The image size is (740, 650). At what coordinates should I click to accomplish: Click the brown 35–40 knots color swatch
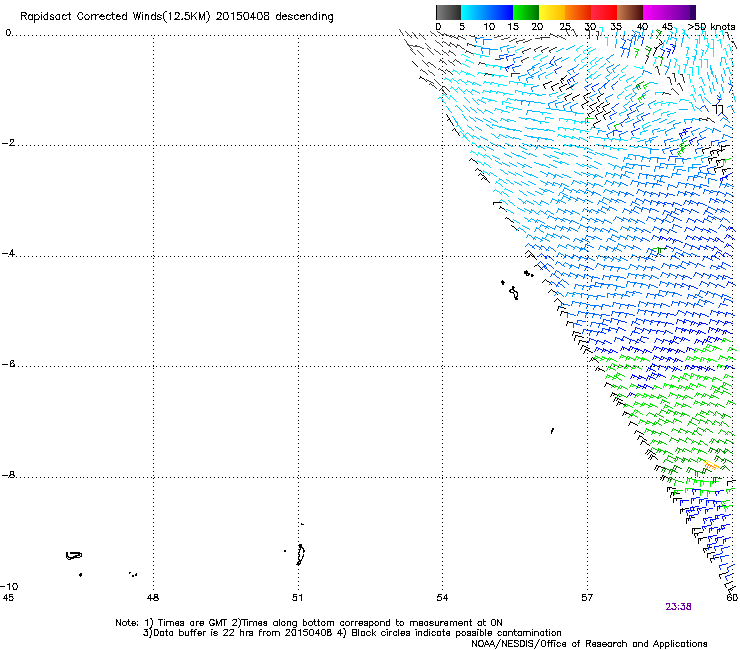[x=630, y=12]
